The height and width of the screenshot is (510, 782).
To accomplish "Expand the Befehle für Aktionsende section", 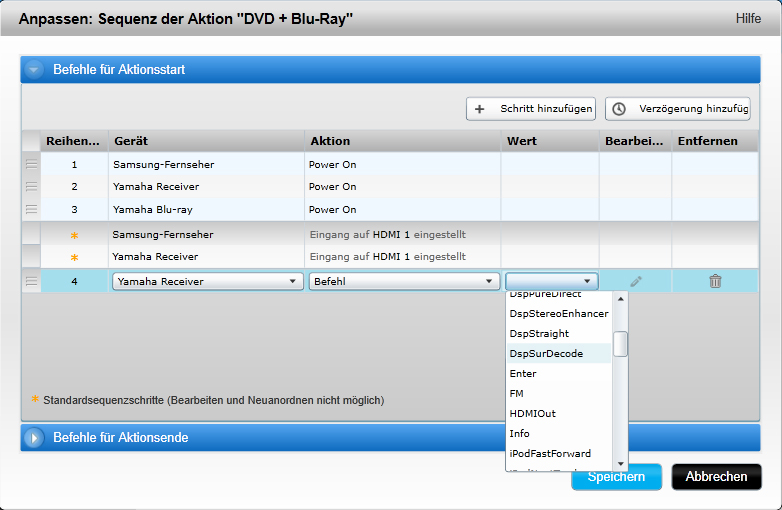I will [35, 438].
